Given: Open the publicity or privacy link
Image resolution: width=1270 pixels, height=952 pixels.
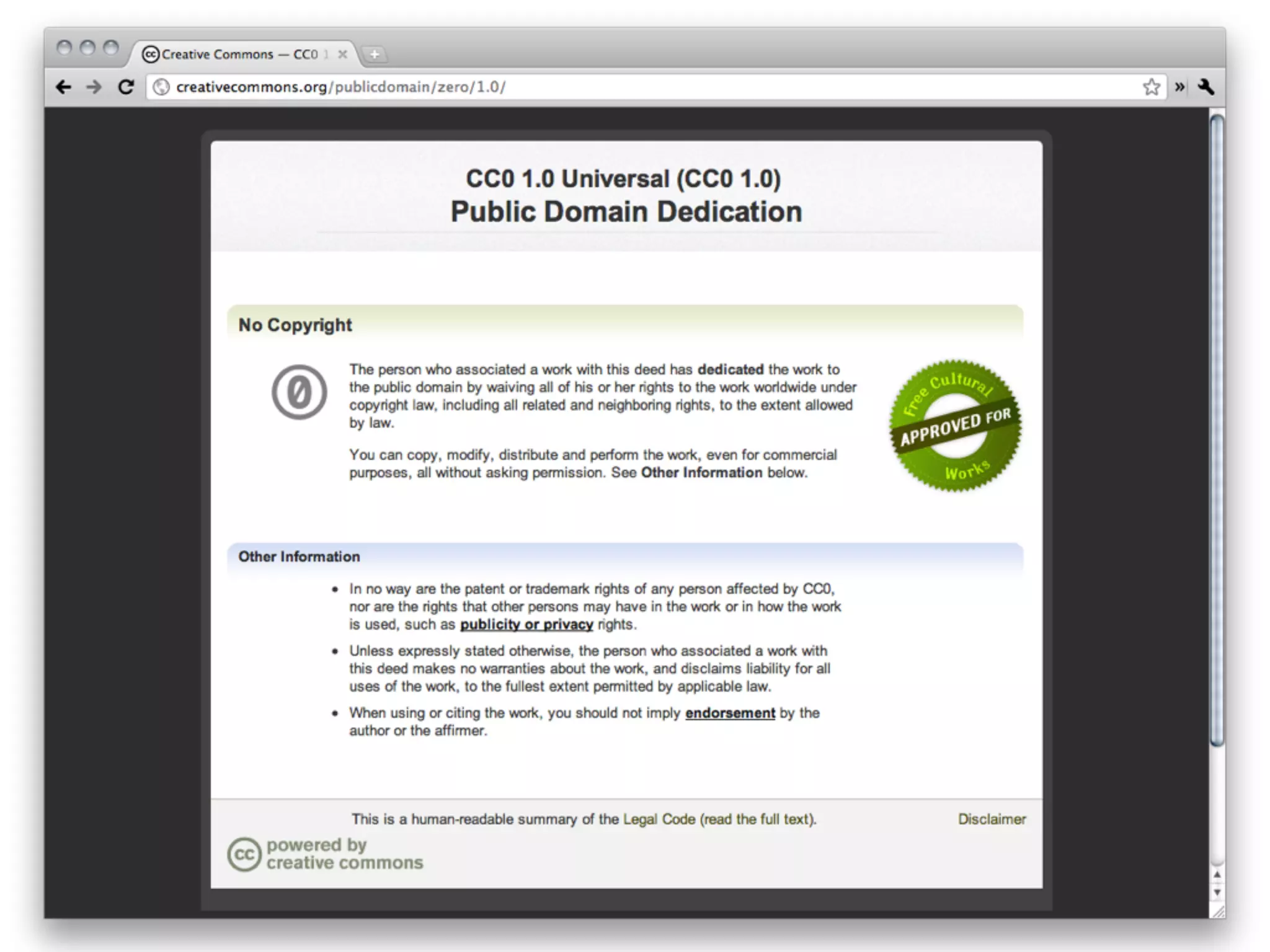Looking at the screenshot, I should tap(526, 625).
